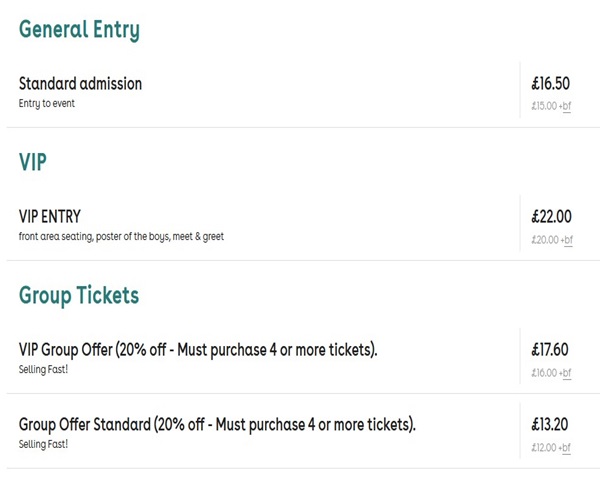Click the front area seating description text
This screenshot has width=600, height=481.
(x=121, y=236)
